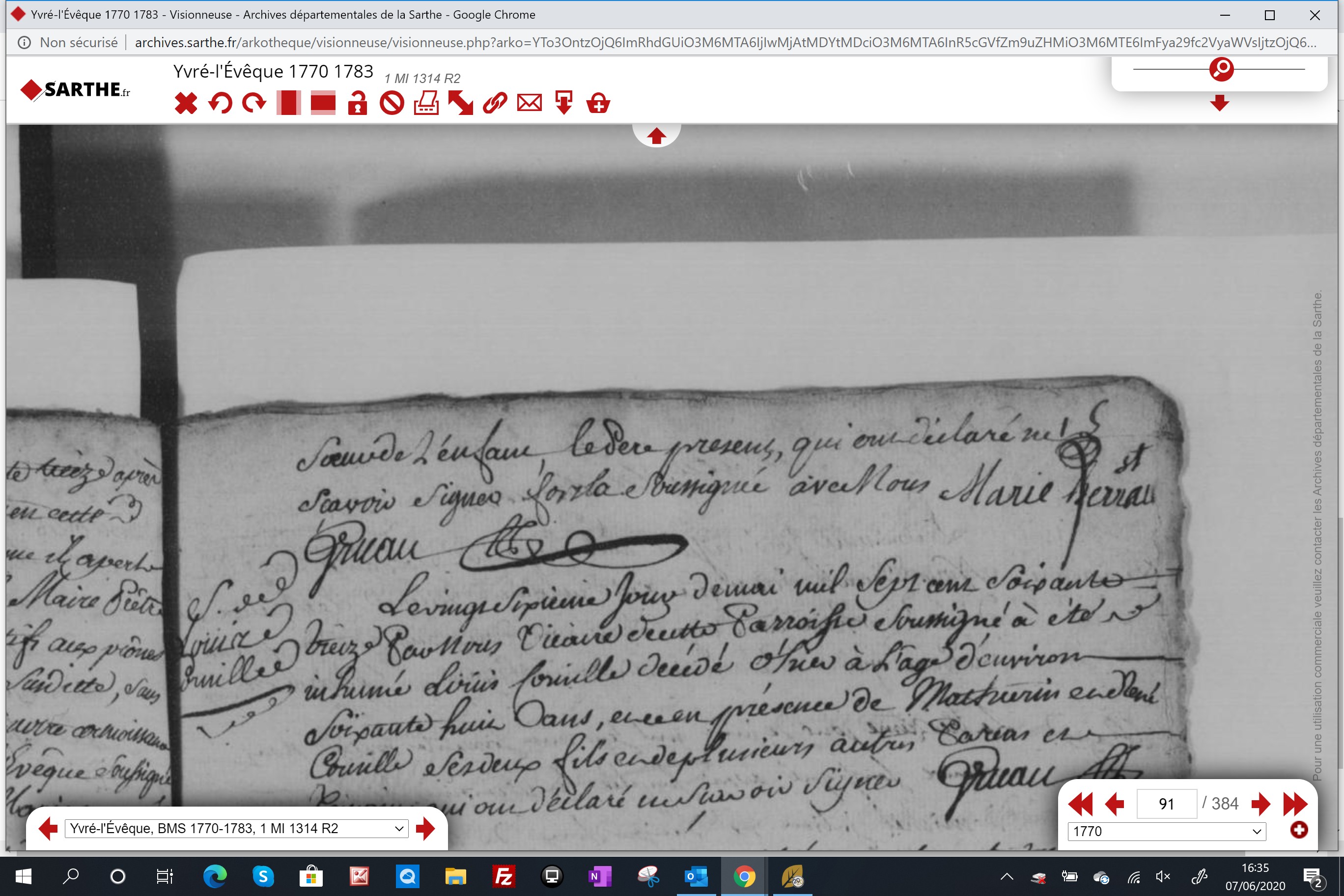1344x896 pixels.
Task: Click the page number field showing 91
Action: click(1166, 804)
